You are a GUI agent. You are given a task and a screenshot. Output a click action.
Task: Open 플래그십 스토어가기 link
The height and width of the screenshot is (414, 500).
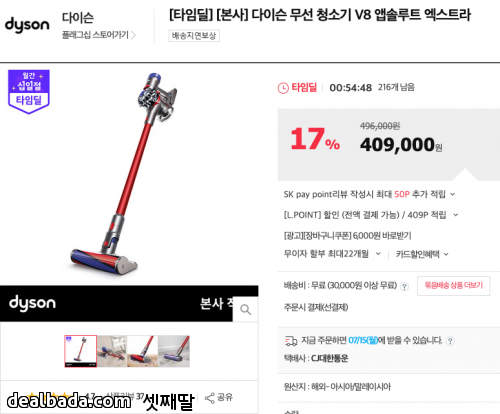pyautogui.click(x=99, y=35)
